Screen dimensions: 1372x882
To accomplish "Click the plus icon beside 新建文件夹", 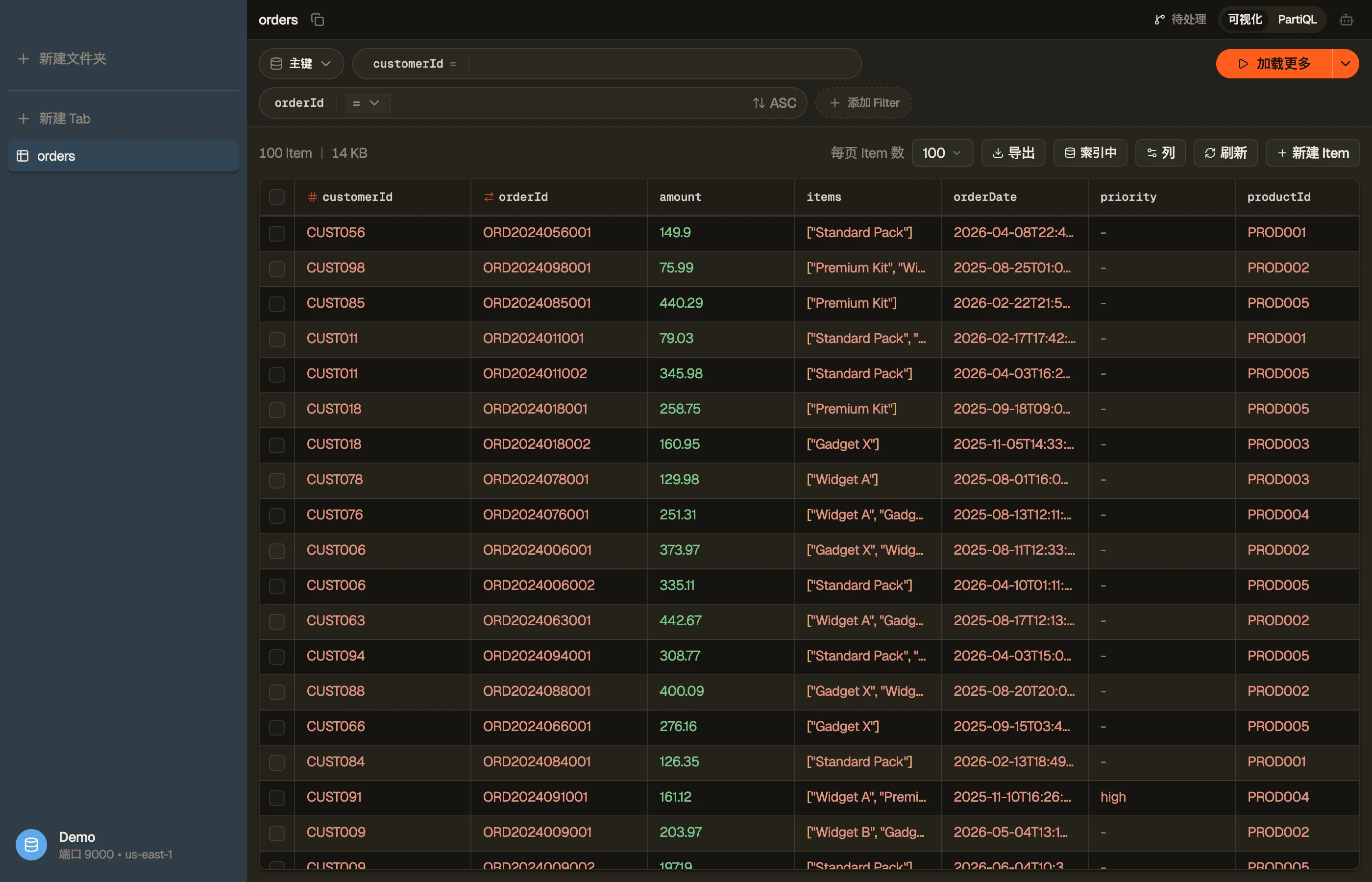I will [x=24, y=58].
